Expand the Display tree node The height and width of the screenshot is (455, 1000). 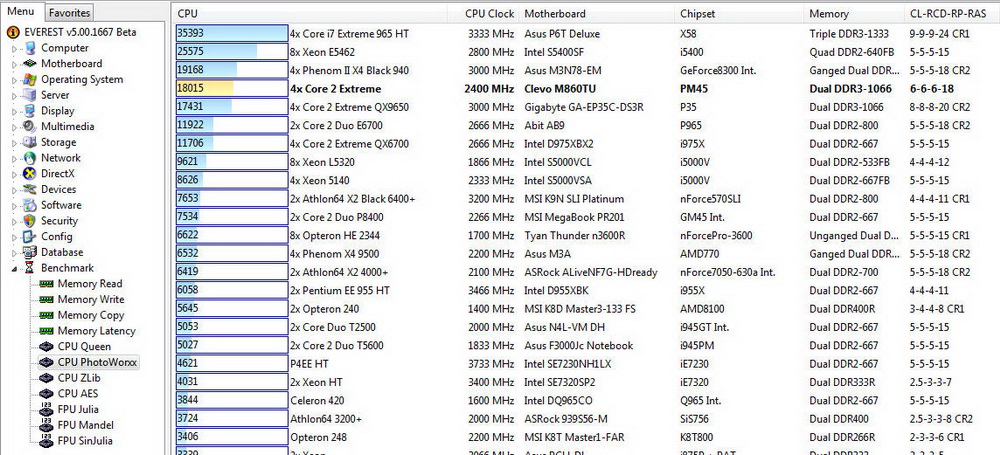pos(14,111)
